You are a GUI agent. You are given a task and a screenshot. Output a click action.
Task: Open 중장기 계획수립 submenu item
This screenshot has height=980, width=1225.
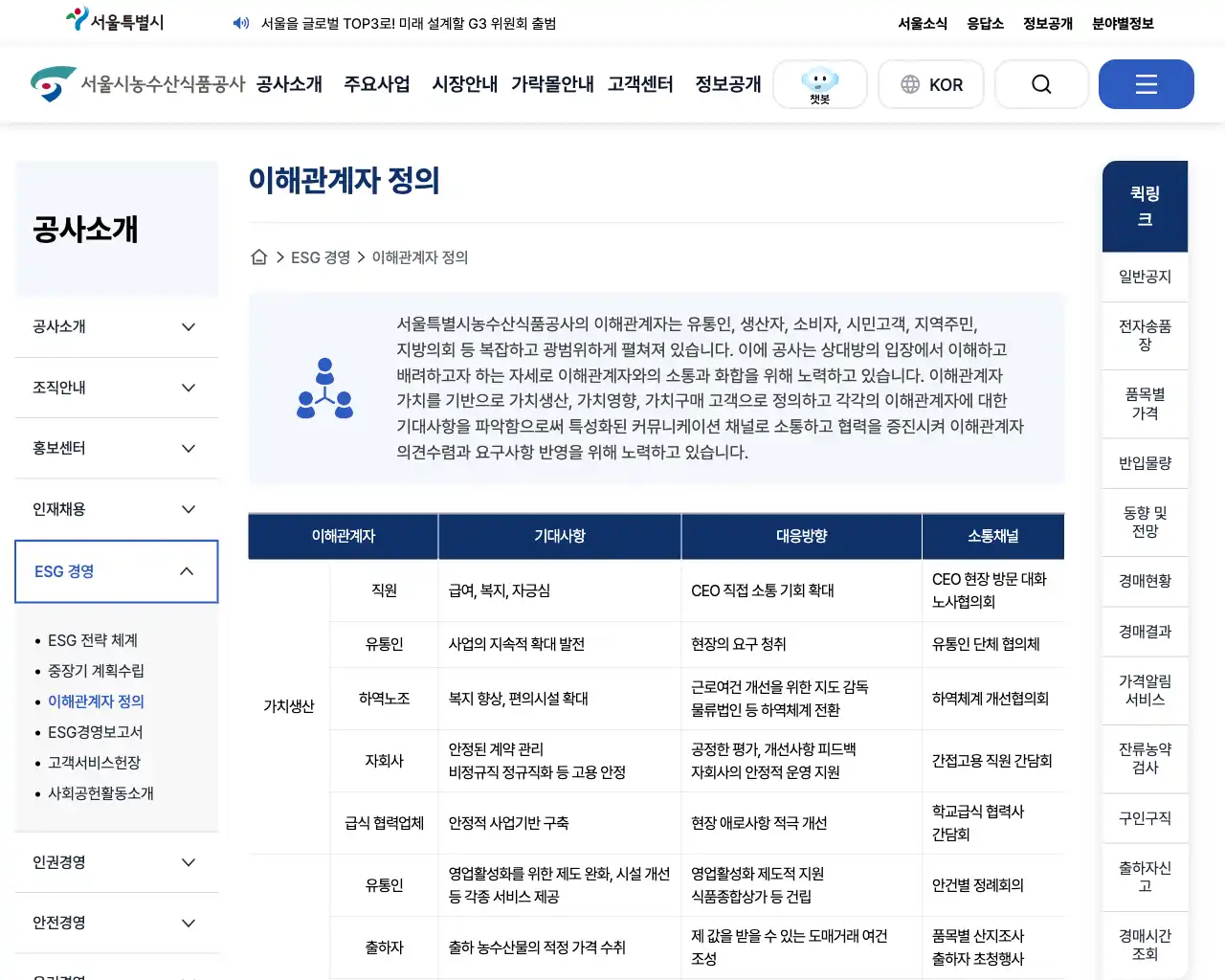96,671
